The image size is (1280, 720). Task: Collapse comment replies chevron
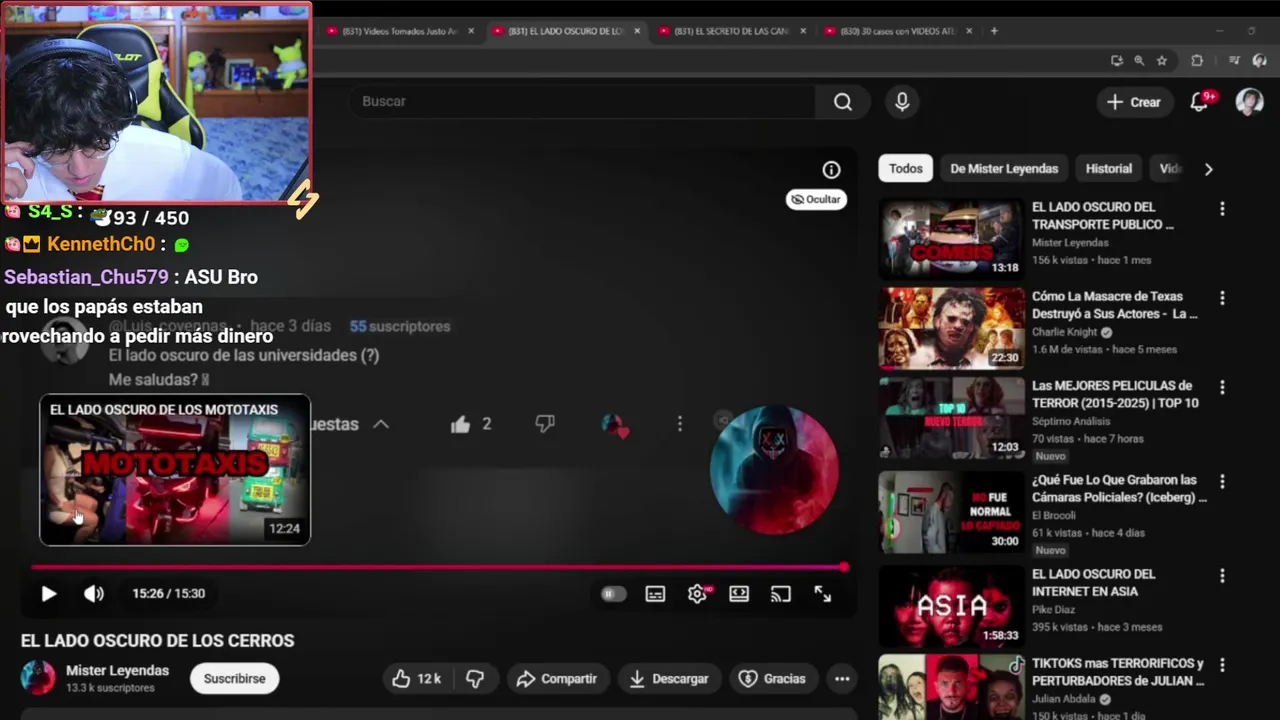pyautogui.click(x=381, y=424)
